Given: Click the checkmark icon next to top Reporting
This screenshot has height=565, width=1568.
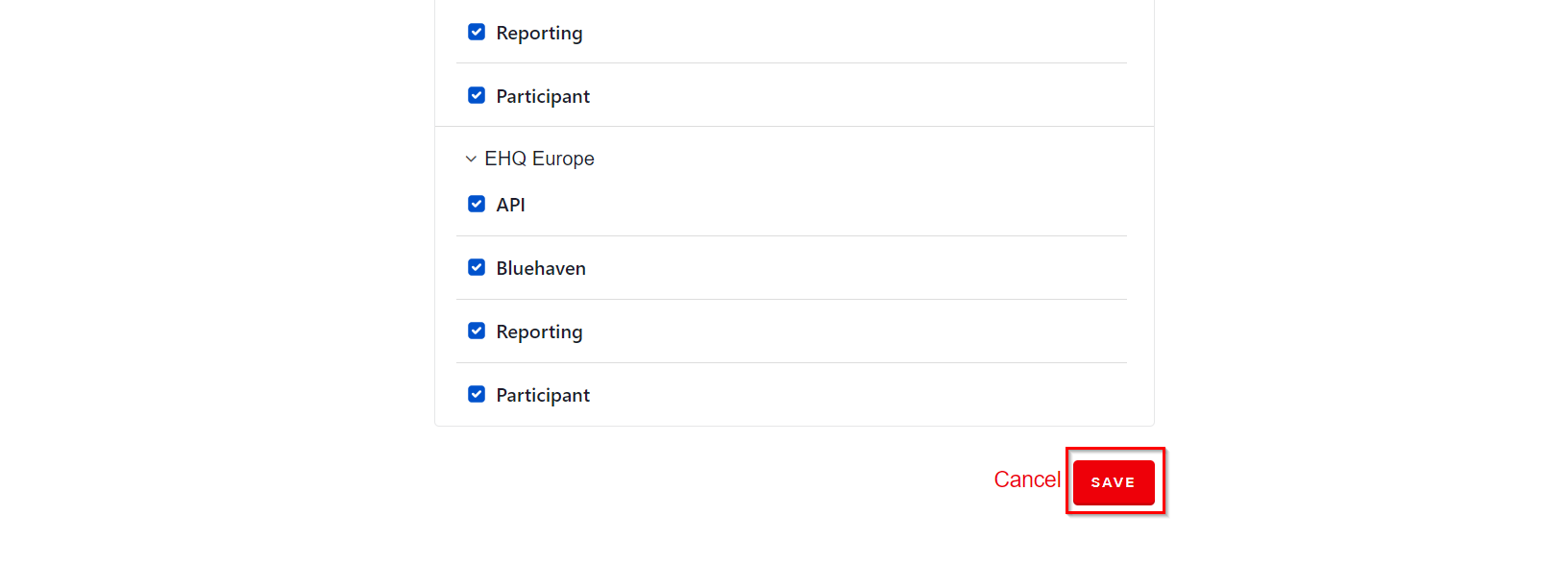Looking at the screenshot, I should point(477,32).
